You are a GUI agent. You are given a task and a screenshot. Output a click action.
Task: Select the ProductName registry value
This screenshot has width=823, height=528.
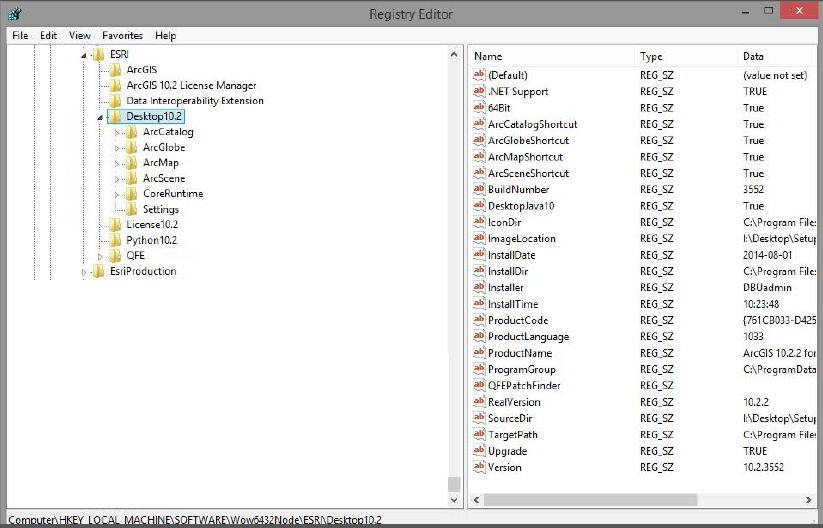tap(519, 353)
